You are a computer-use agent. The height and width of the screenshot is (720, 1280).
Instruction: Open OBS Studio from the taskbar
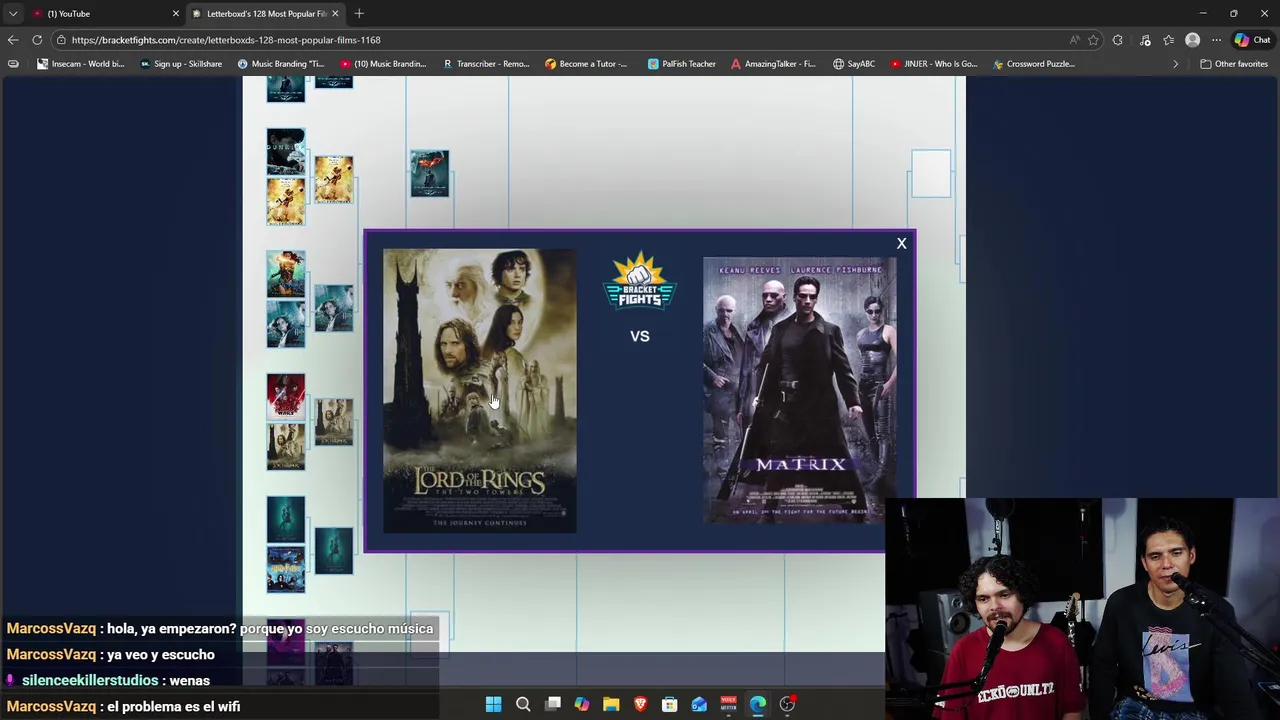[x=787, y=704]
